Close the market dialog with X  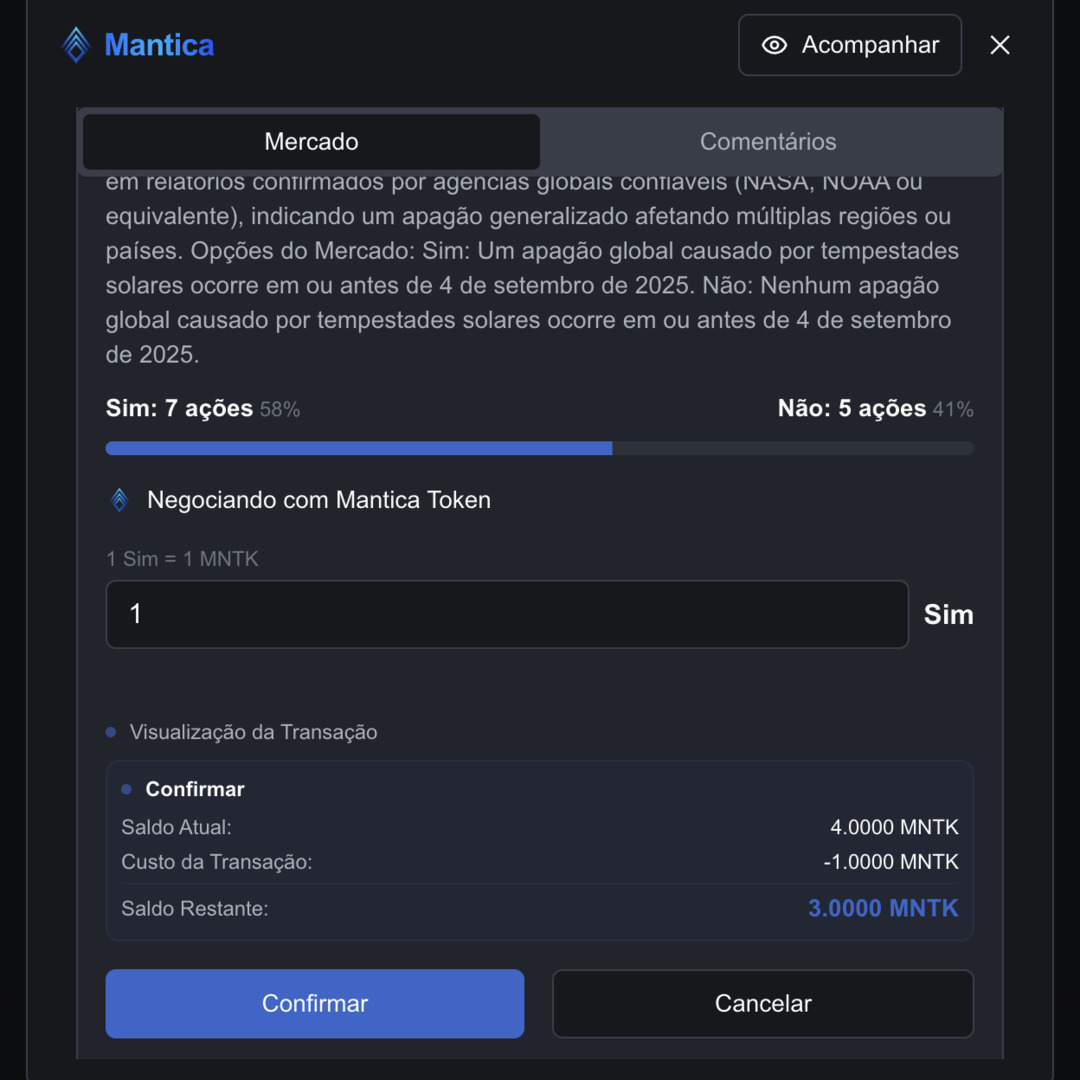click(1000, 45)
